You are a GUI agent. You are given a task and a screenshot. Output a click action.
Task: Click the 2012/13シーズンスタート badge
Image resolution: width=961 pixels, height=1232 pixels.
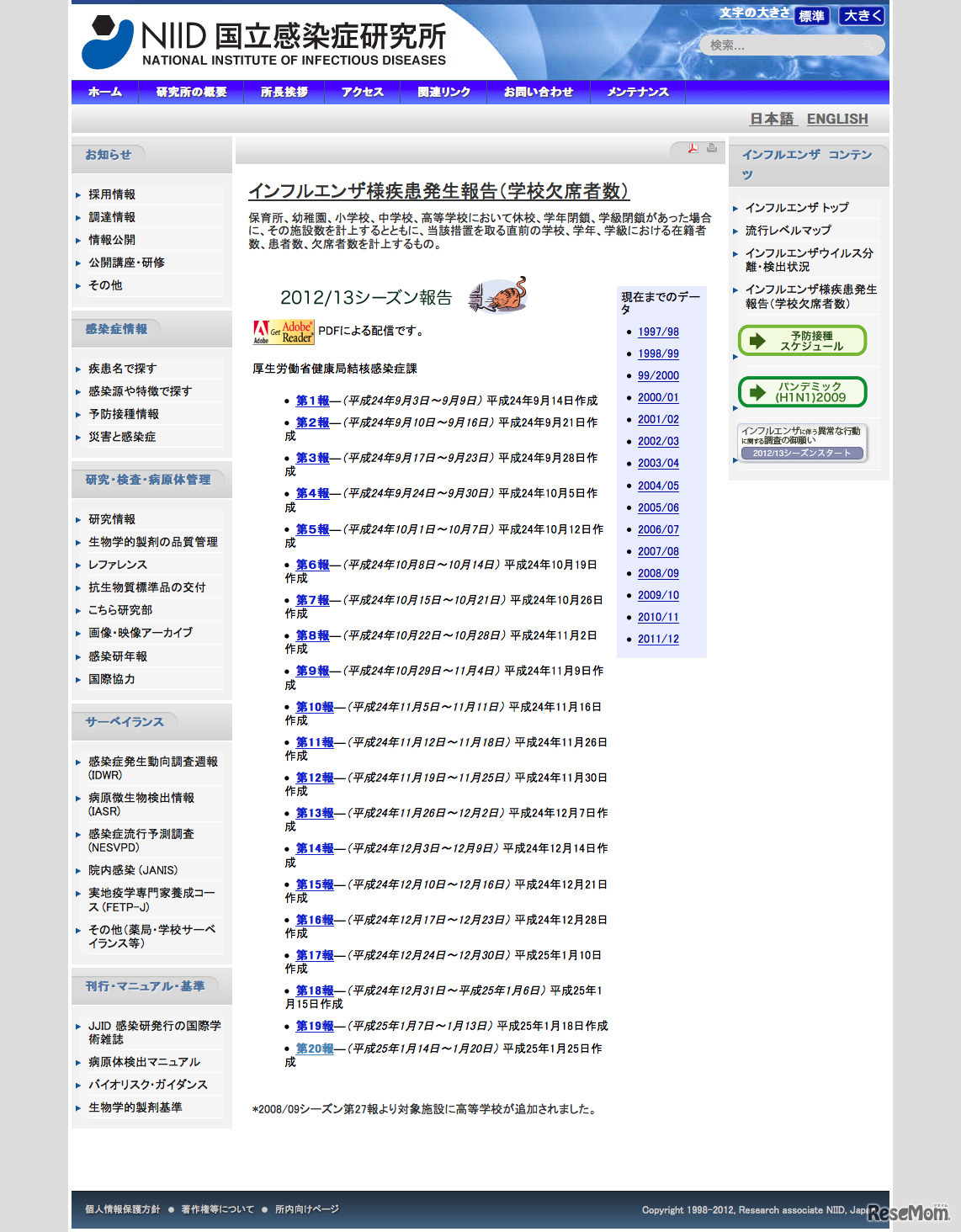pos(802,453)
